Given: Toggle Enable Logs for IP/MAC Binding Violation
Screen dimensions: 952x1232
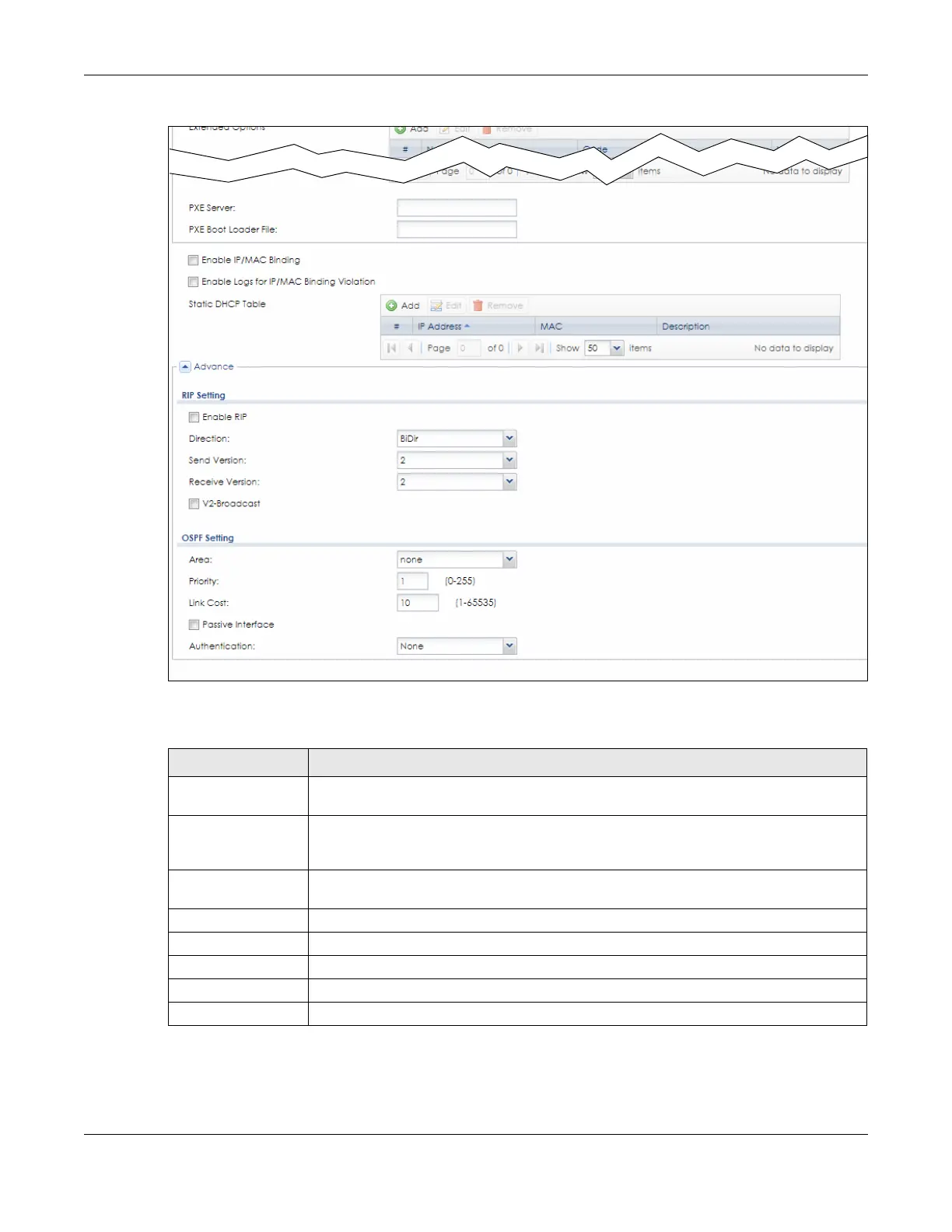Looking at the screenshot, I should pyautogui.click(x=193, y=282).
